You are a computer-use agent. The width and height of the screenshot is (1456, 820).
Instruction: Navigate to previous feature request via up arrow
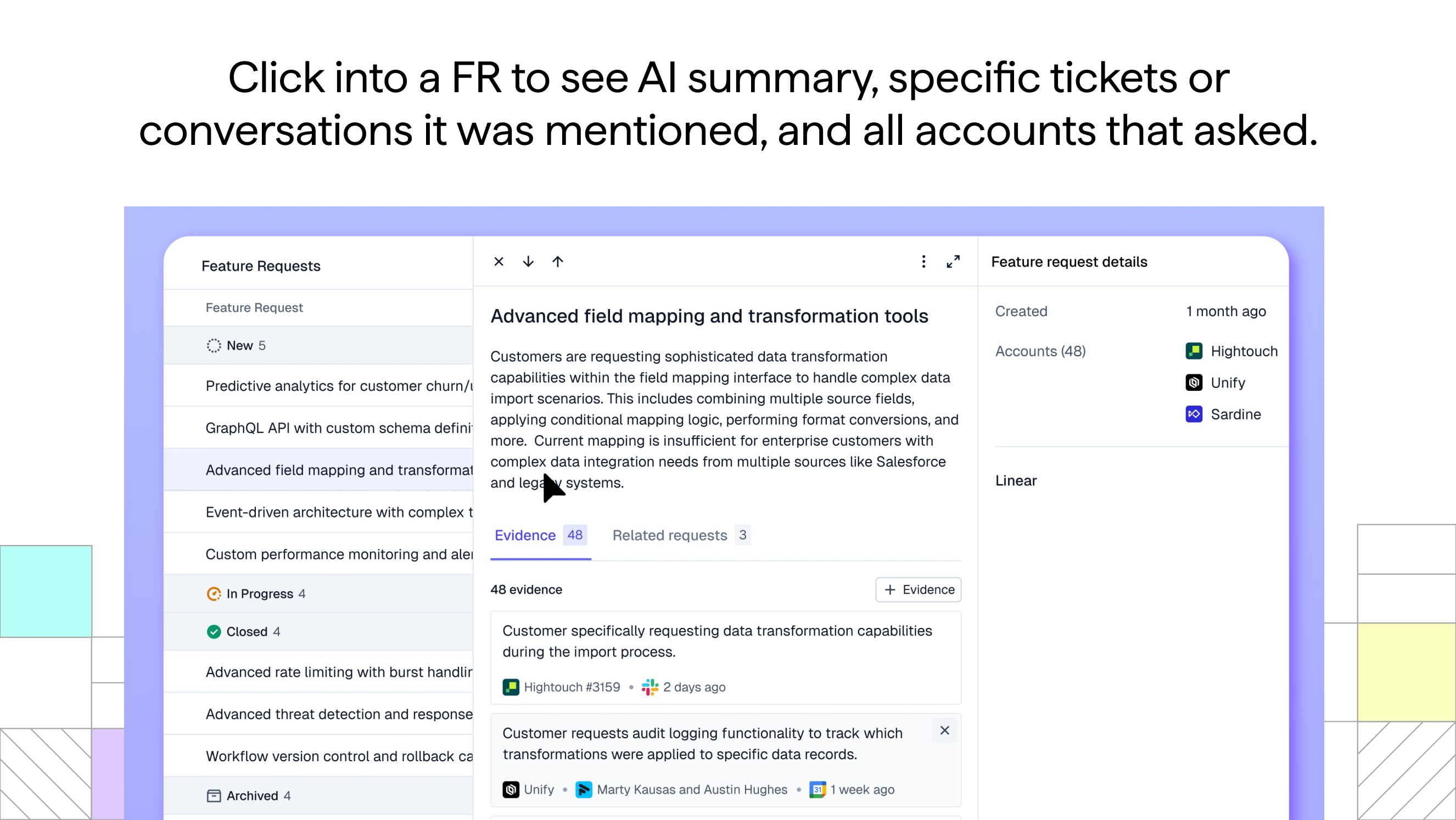click(558, 261)
